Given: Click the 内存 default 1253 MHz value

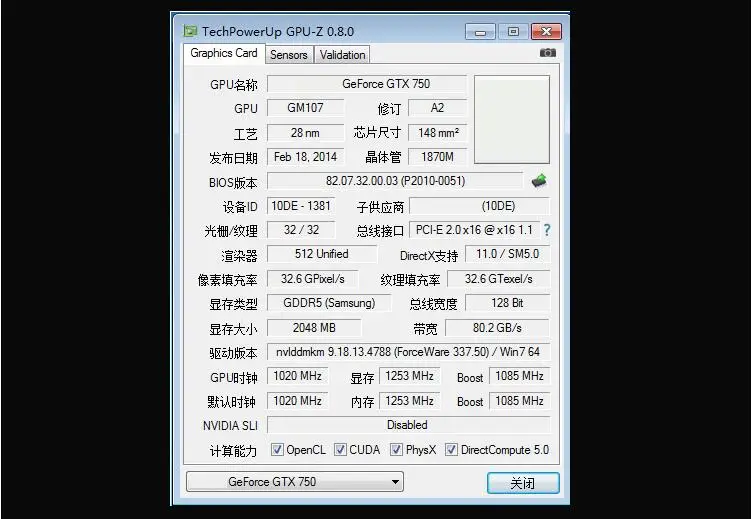Looking at the screenshot, I should pos(410,401).
